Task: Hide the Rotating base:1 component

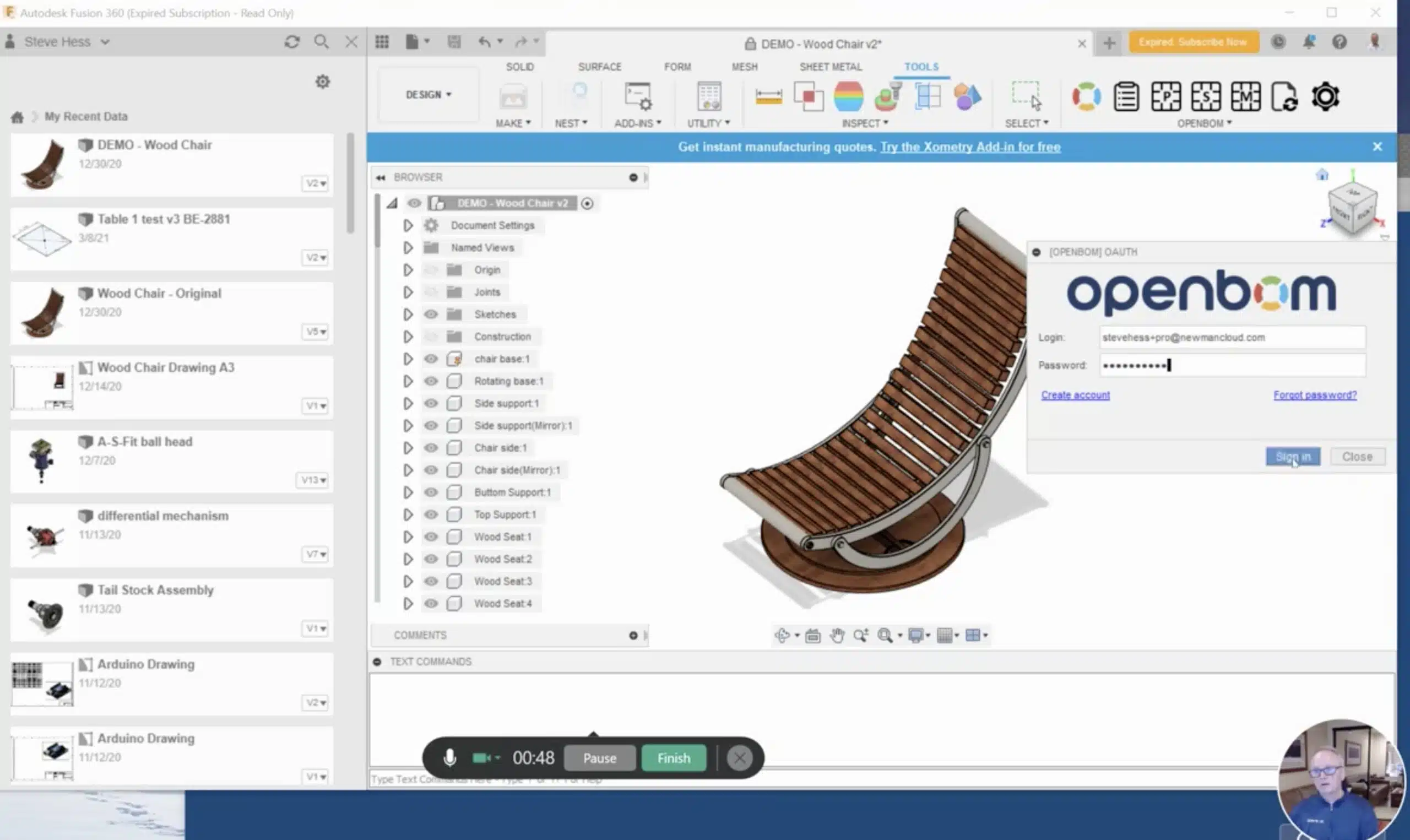Action: click(x=431, y=381)
